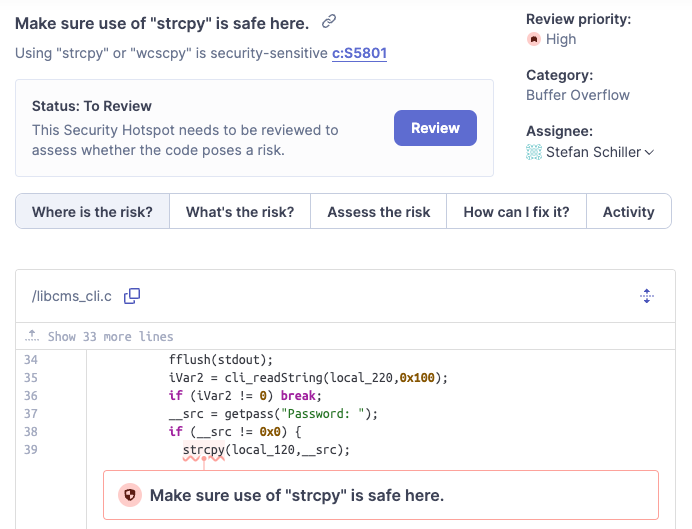Select the Where is the risk? tab
The width and height of the screenshot is (692, 529).
click(x=92, y=212)
